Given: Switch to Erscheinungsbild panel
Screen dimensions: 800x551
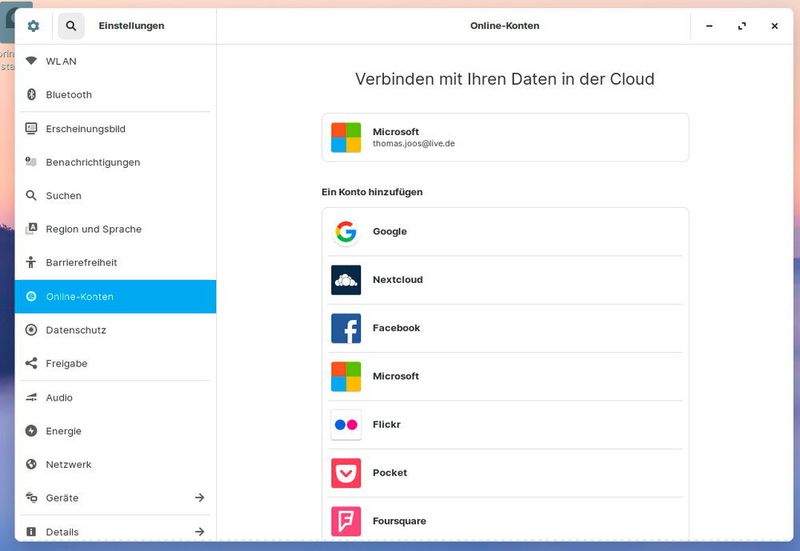Looking at the screenshot, I should 116,129.
